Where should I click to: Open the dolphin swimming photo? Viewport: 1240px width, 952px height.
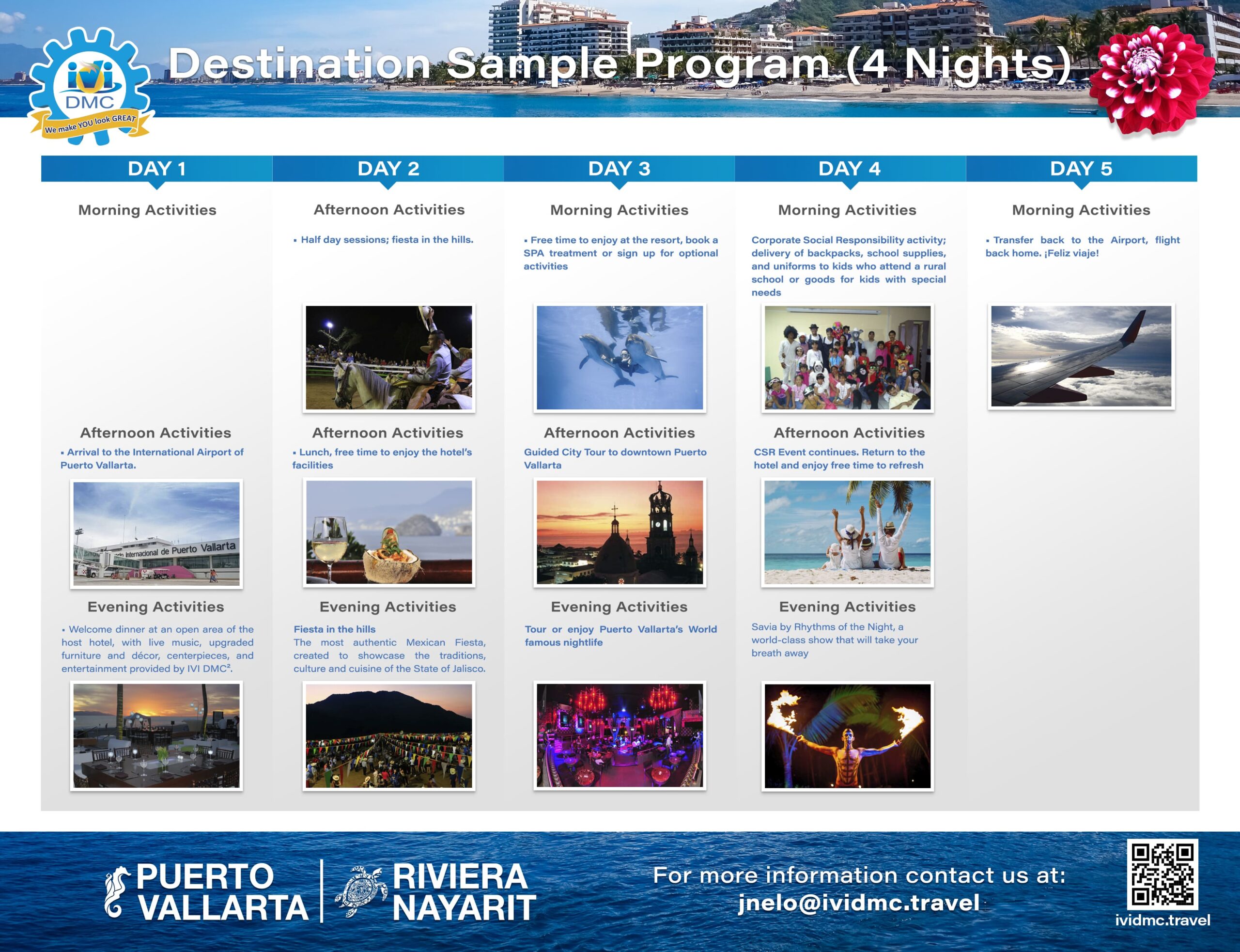(619, 358)
